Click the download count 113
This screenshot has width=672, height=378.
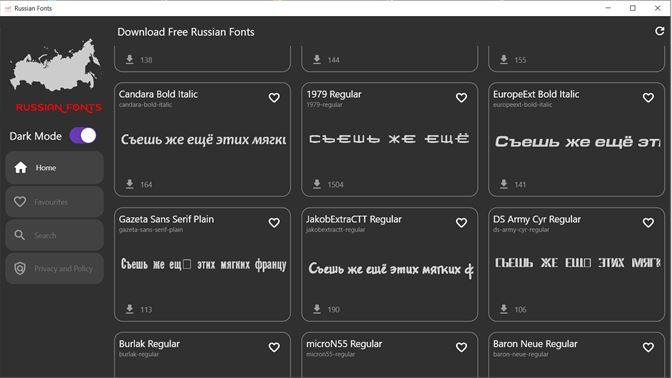[146, 309]
